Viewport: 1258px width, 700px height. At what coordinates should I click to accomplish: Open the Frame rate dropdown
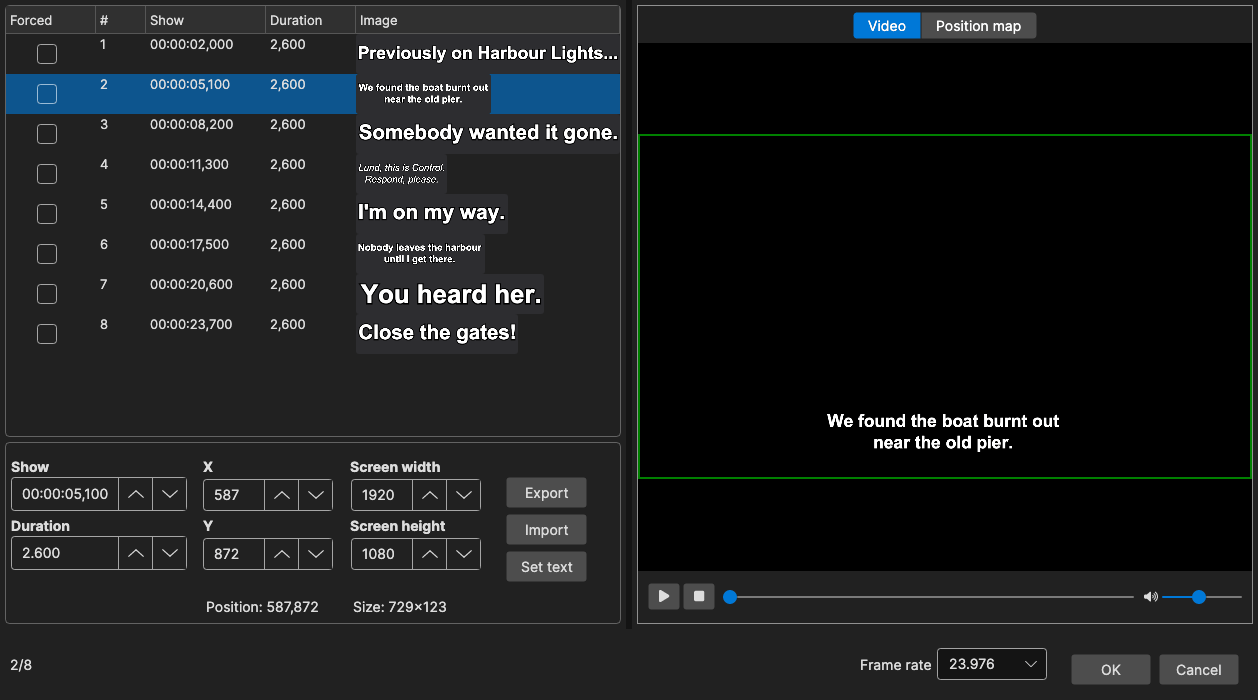coord(992,664)
